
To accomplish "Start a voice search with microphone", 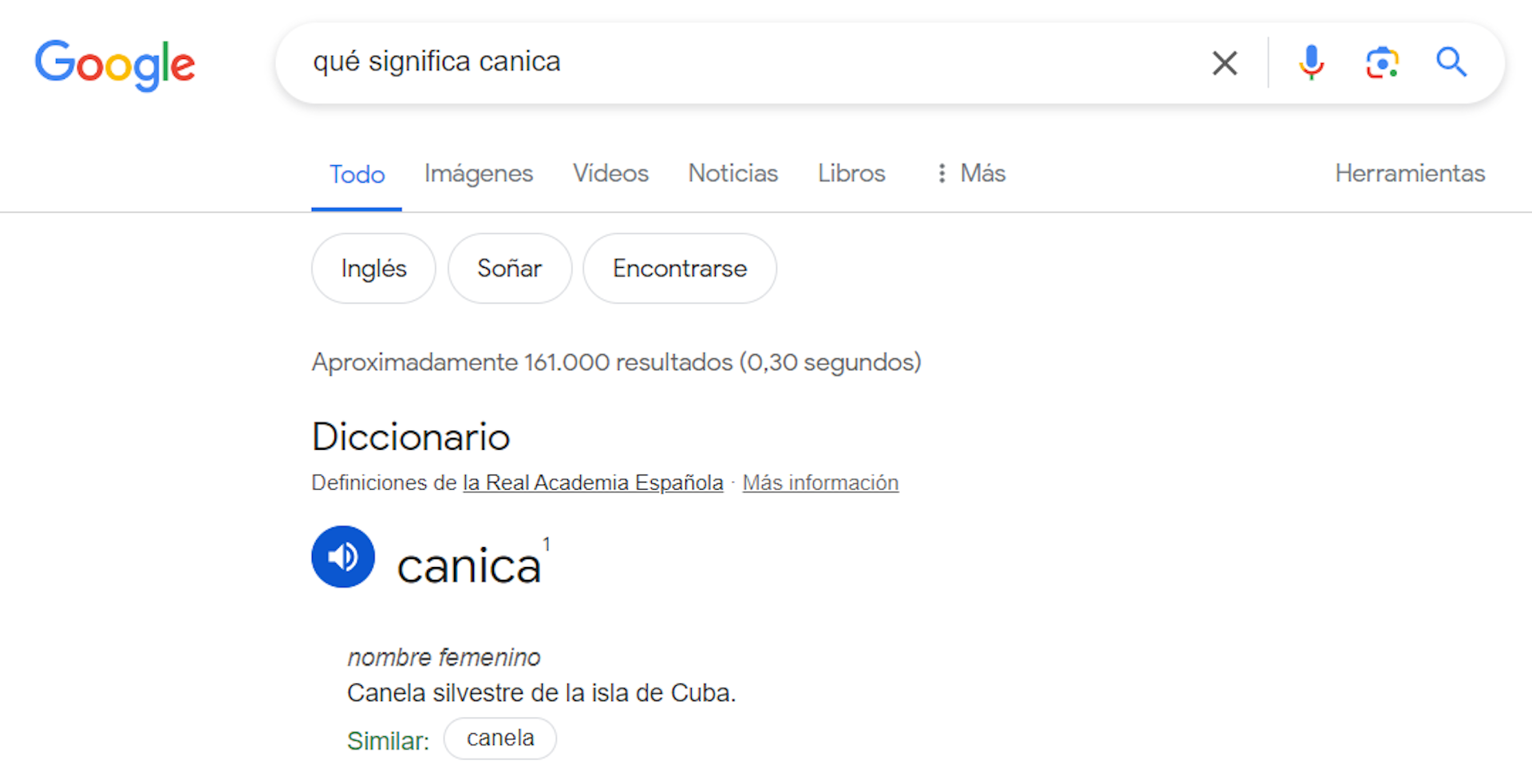I will pos(1311,63).
